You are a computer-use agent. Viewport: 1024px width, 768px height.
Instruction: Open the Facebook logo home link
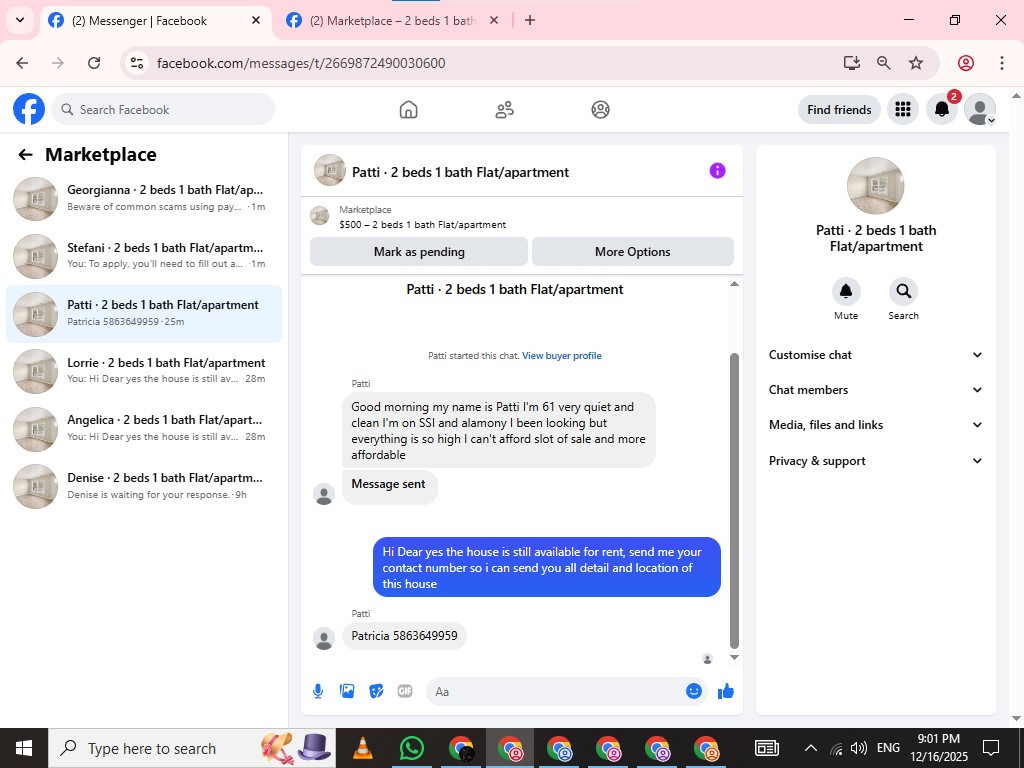click(x=29, y=109)
